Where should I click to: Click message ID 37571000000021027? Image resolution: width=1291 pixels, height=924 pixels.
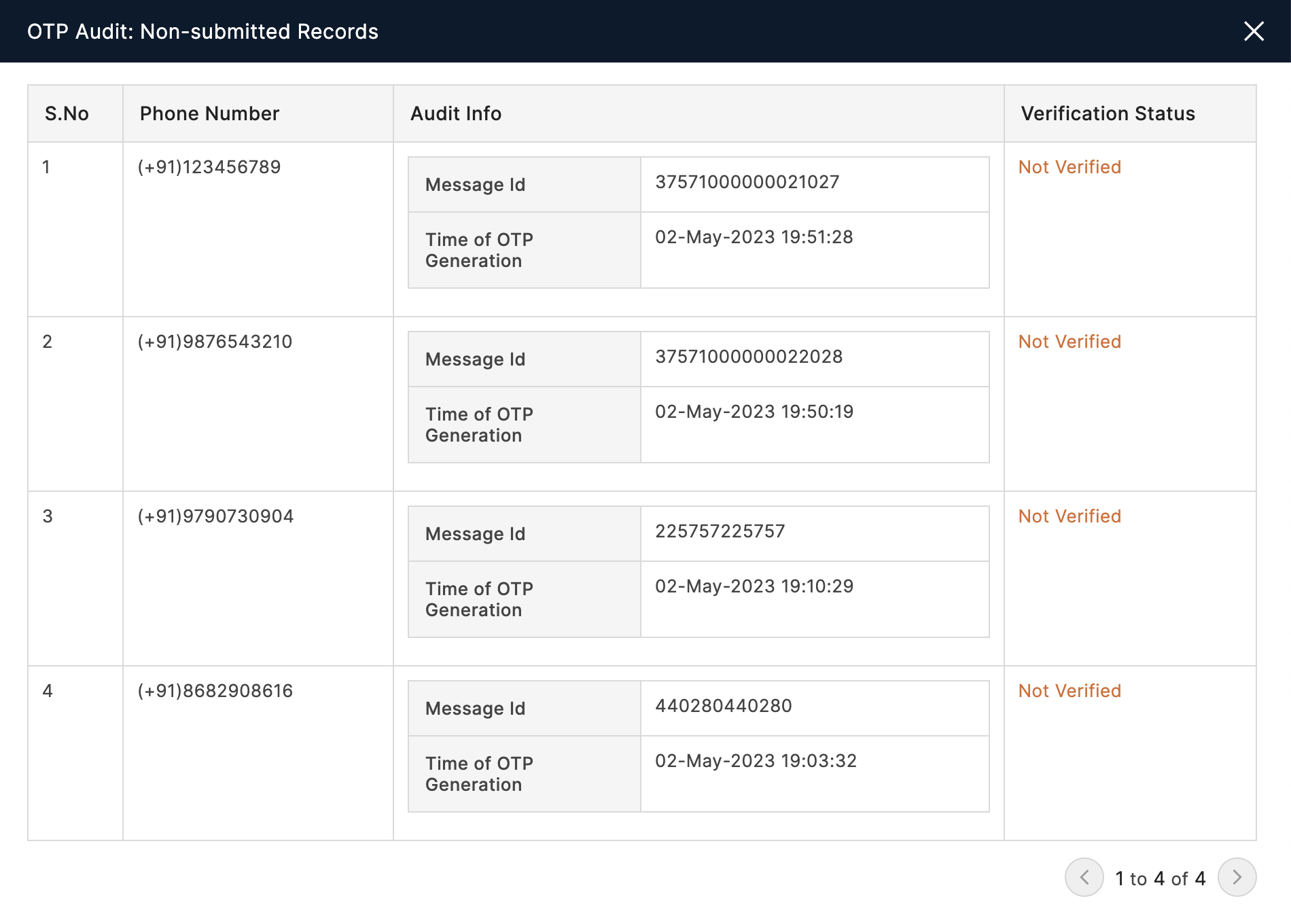point(747,182)
